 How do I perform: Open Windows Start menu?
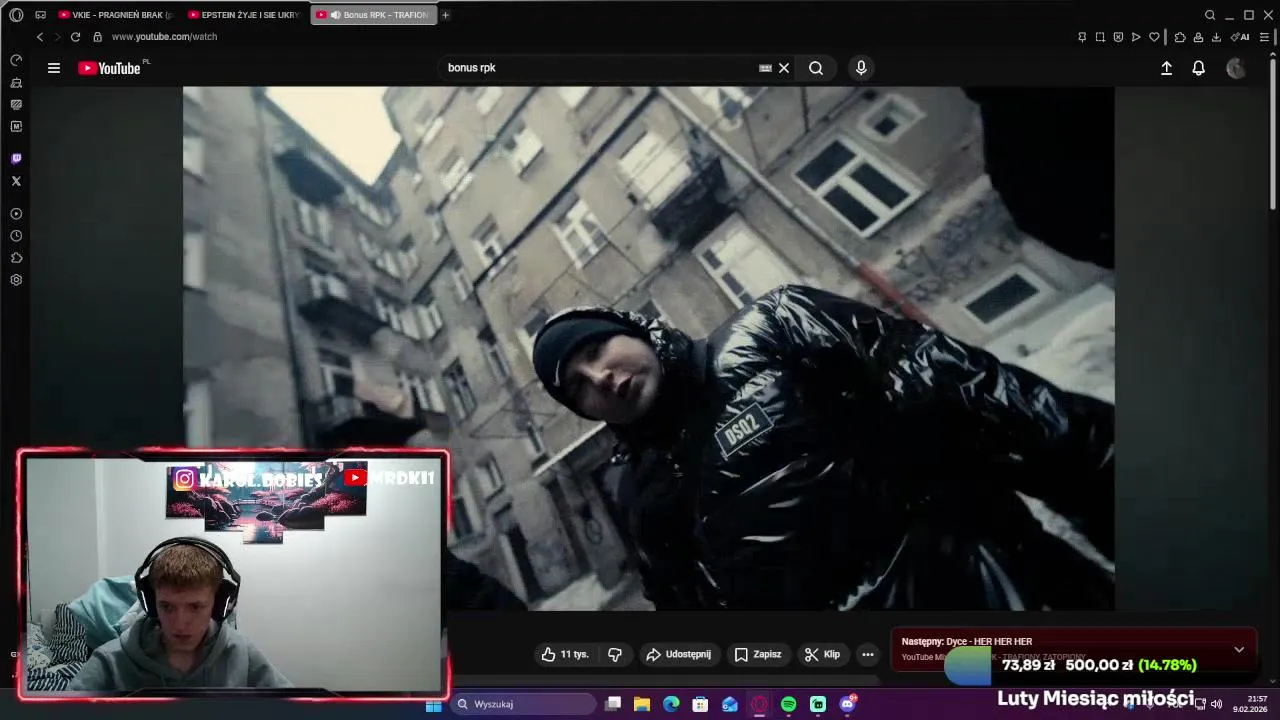pyautogui.click(x=433, y=705)
